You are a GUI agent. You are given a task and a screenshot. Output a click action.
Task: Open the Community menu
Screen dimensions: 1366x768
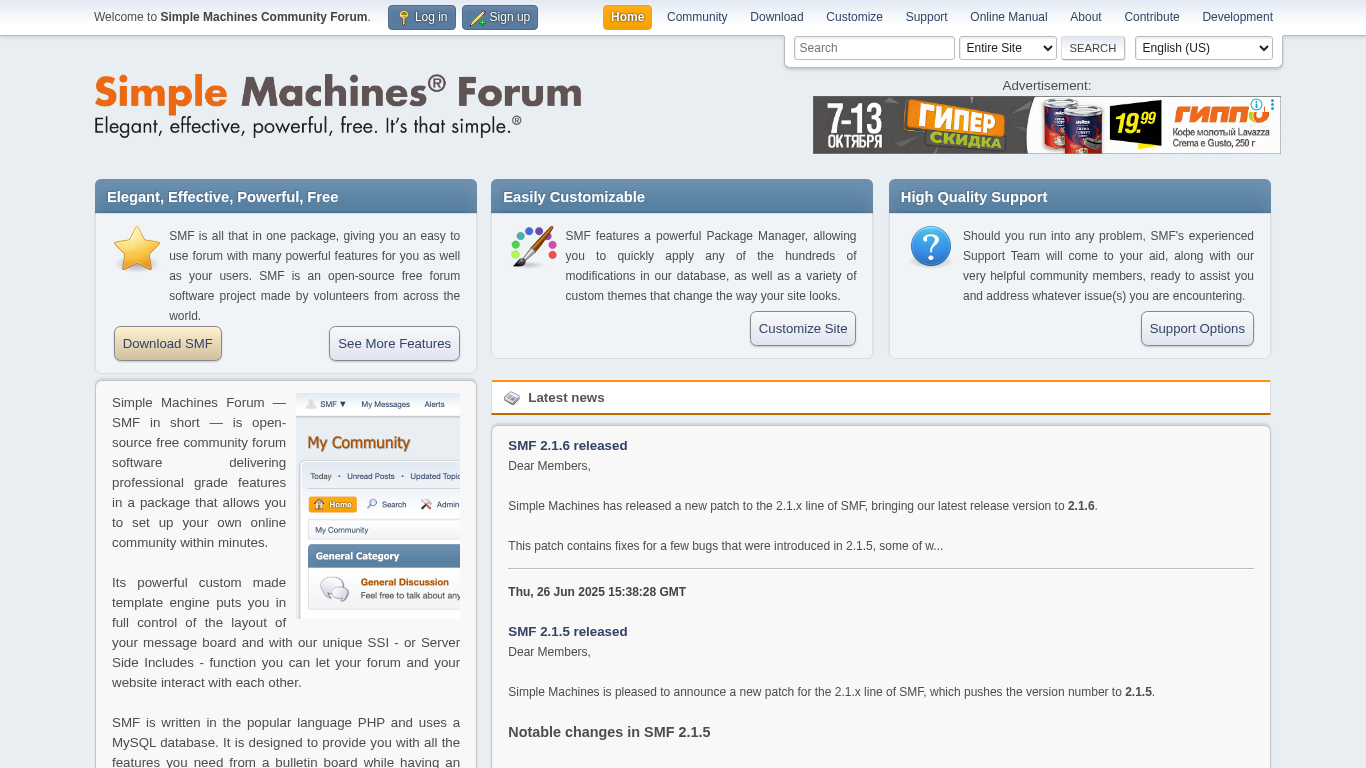point(697,17)
